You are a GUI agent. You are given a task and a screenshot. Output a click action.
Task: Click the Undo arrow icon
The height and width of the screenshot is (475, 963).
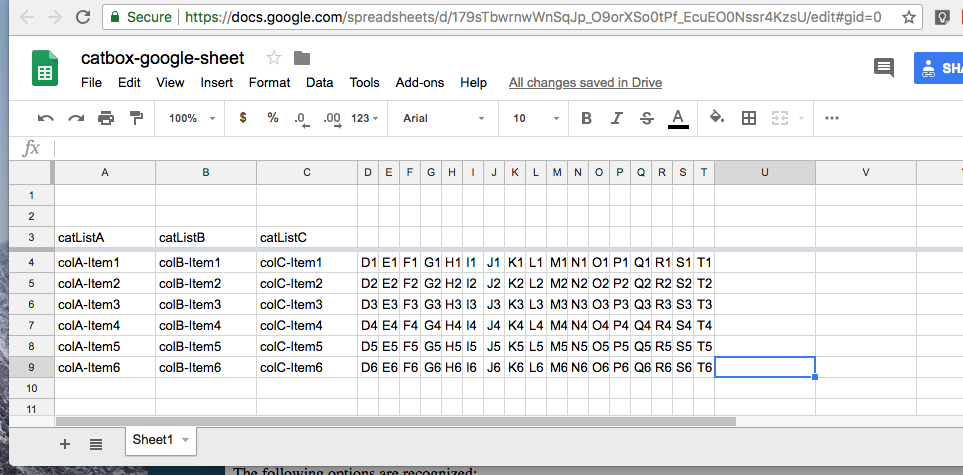click(45, 118)
